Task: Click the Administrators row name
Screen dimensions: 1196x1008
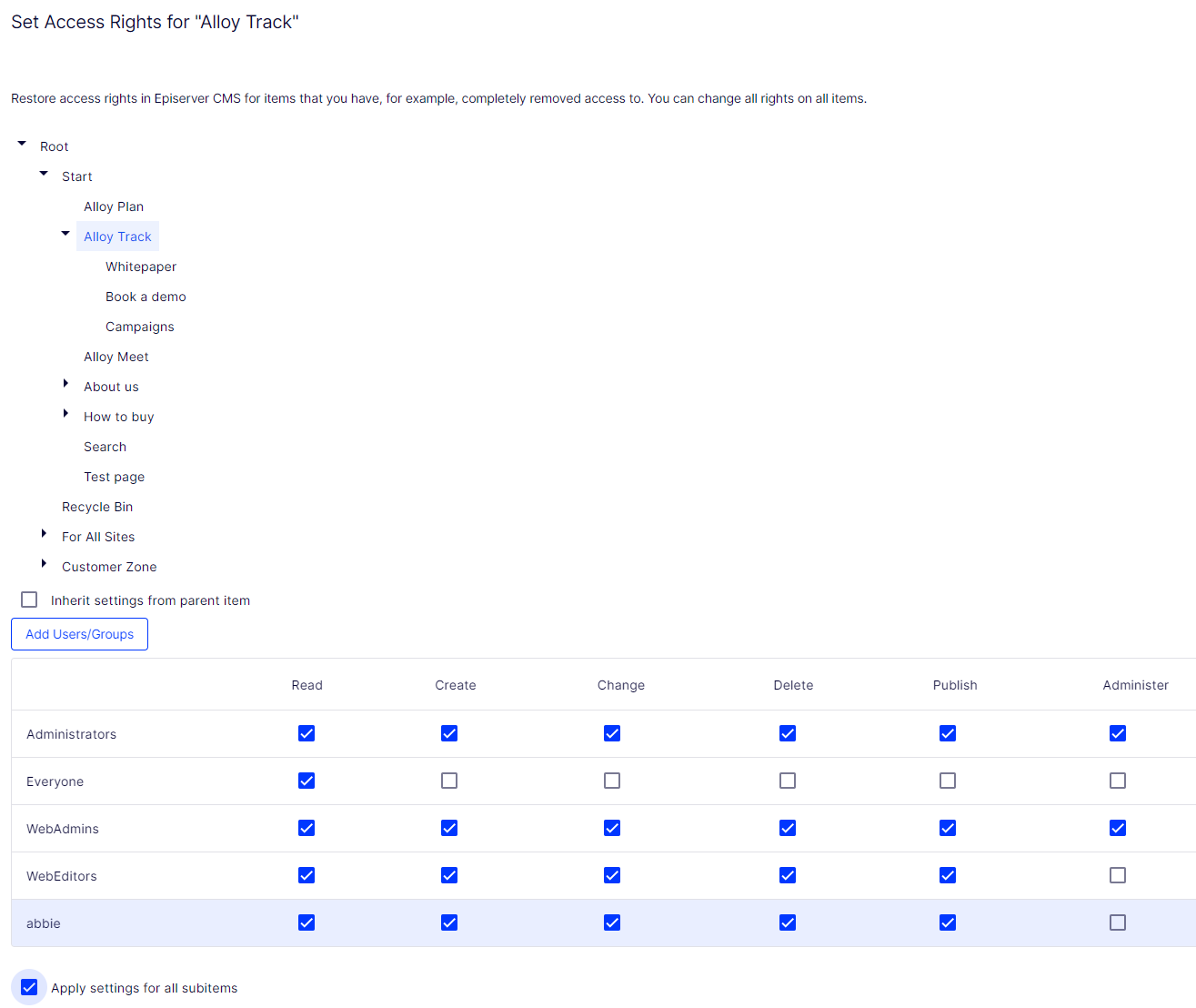Action: pos(71,734)
